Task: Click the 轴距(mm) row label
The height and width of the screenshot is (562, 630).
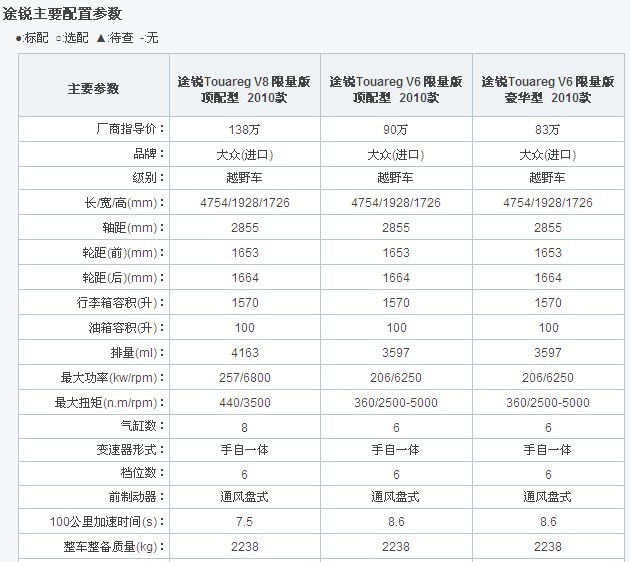Action: tap(133, 228)
